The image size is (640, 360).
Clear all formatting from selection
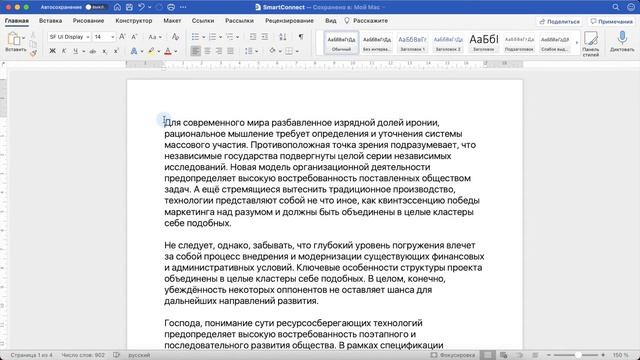tap(176, 37)
